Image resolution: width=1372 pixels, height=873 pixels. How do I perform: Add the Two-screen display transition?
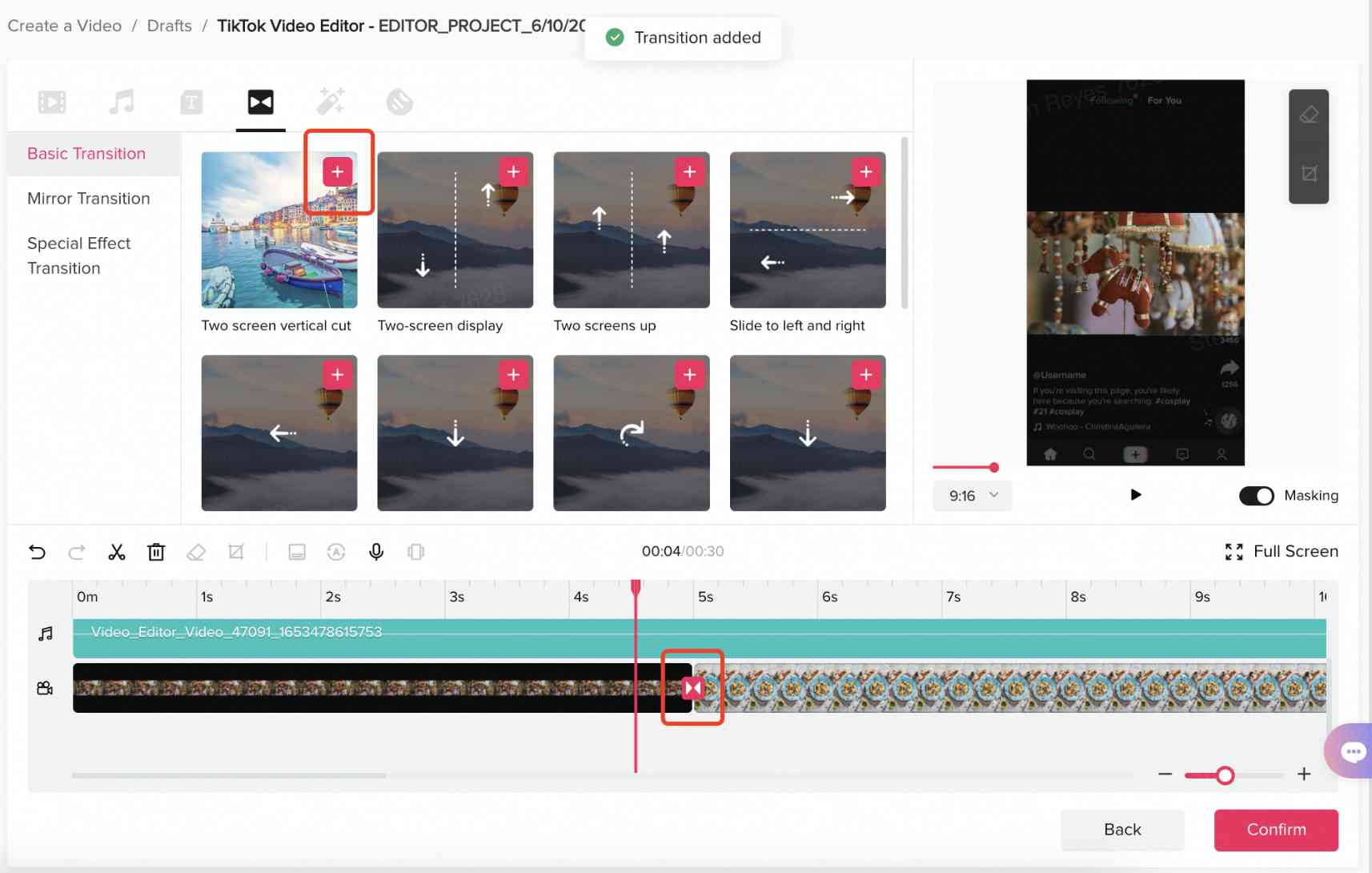point(513,171)
